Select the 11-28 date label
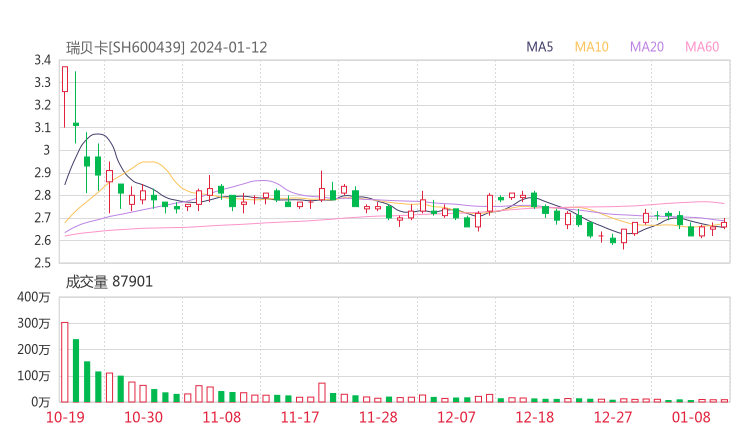The height and width of the screenshot is (440, 740). point(378,417)
